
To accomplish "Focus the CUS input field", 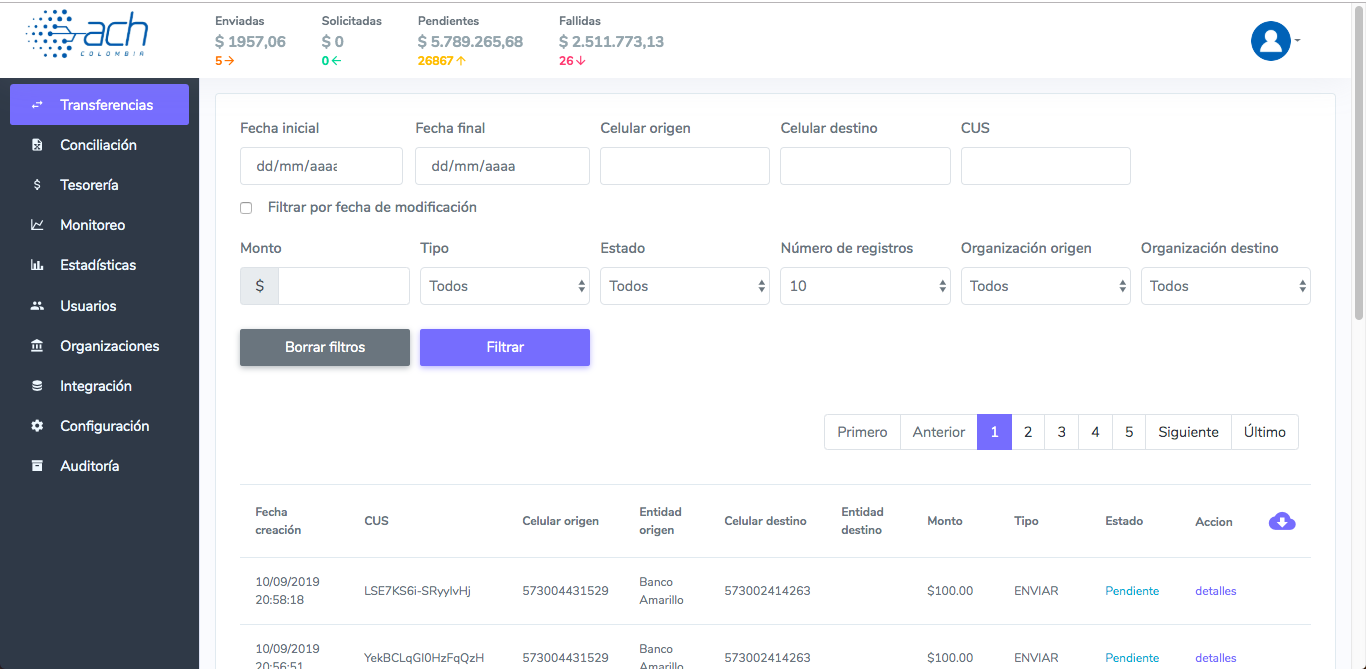I will click(1046, 166).
